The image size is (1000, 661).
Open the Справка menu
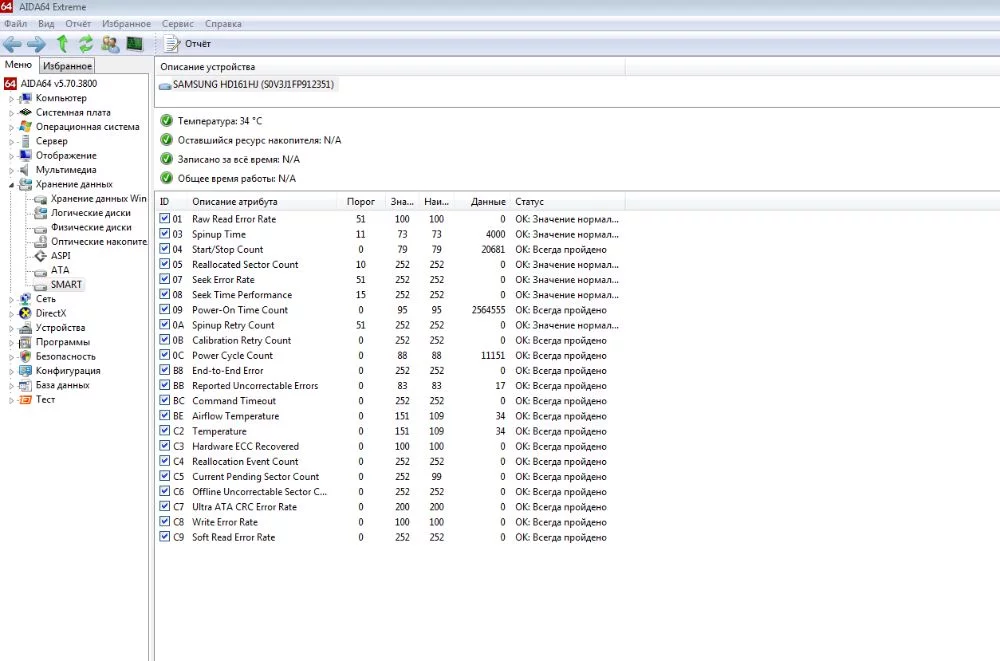(223, 24)
